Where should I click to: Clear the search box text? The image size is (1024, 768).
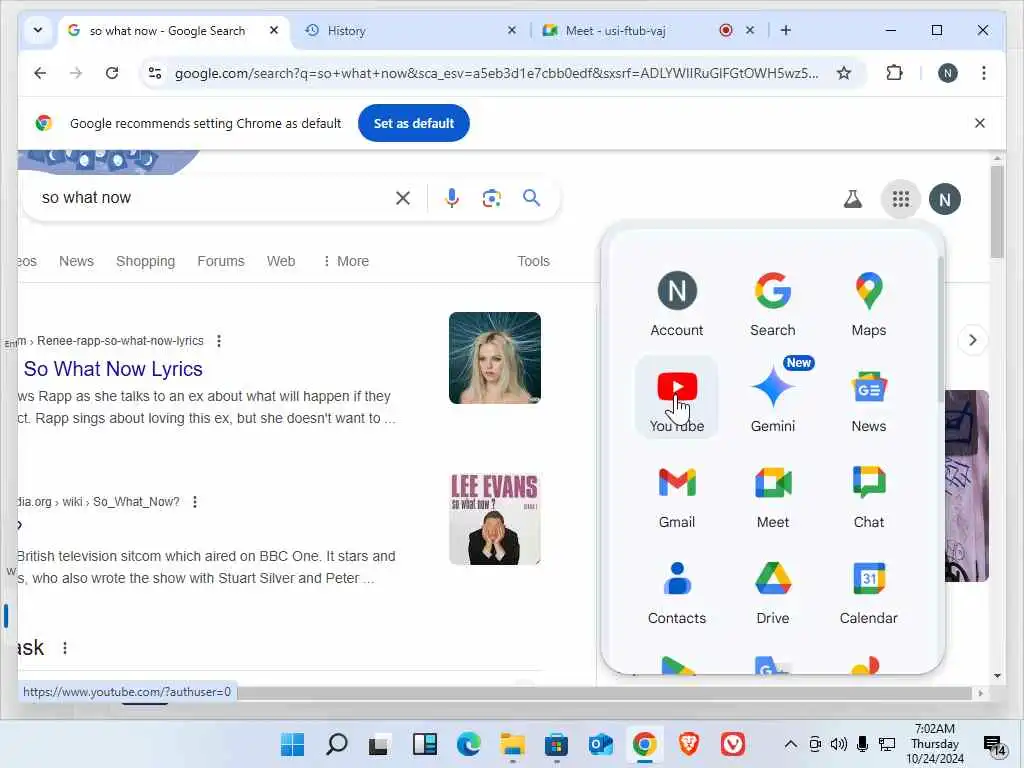(403, 198)
